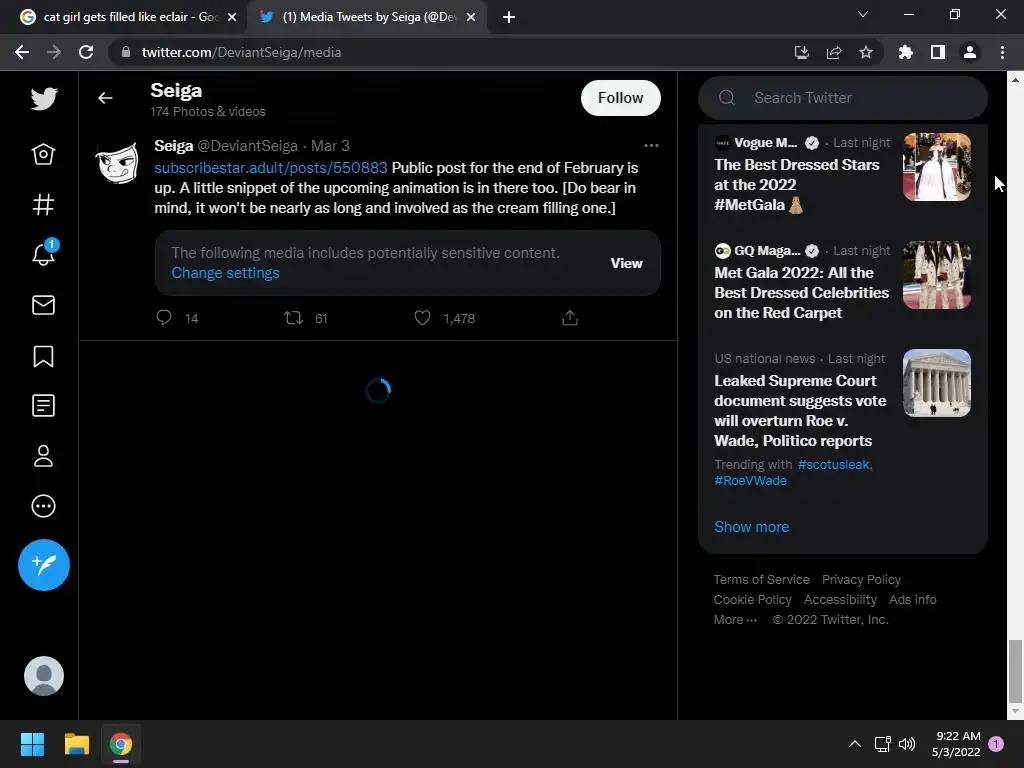Click the Search Twitter field
Screen dimensions: 1024x768
point(842,98)
